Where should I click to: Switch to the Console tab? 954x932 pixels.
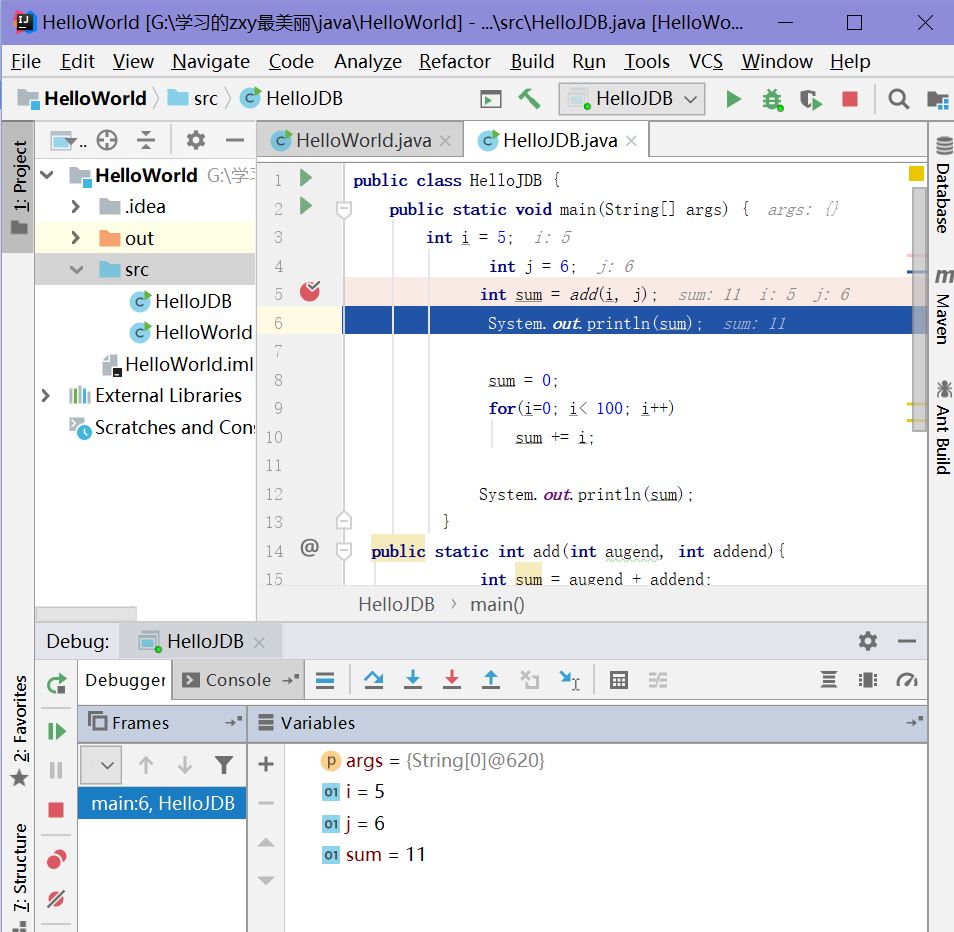point(238,680)
